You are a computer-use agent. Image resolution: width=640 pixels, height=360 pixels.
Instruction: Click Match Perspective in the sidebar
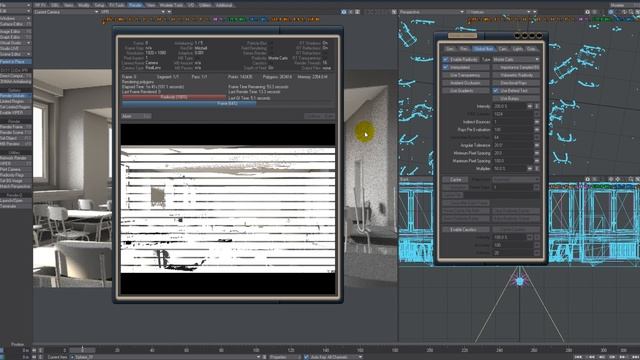[16, 187]
